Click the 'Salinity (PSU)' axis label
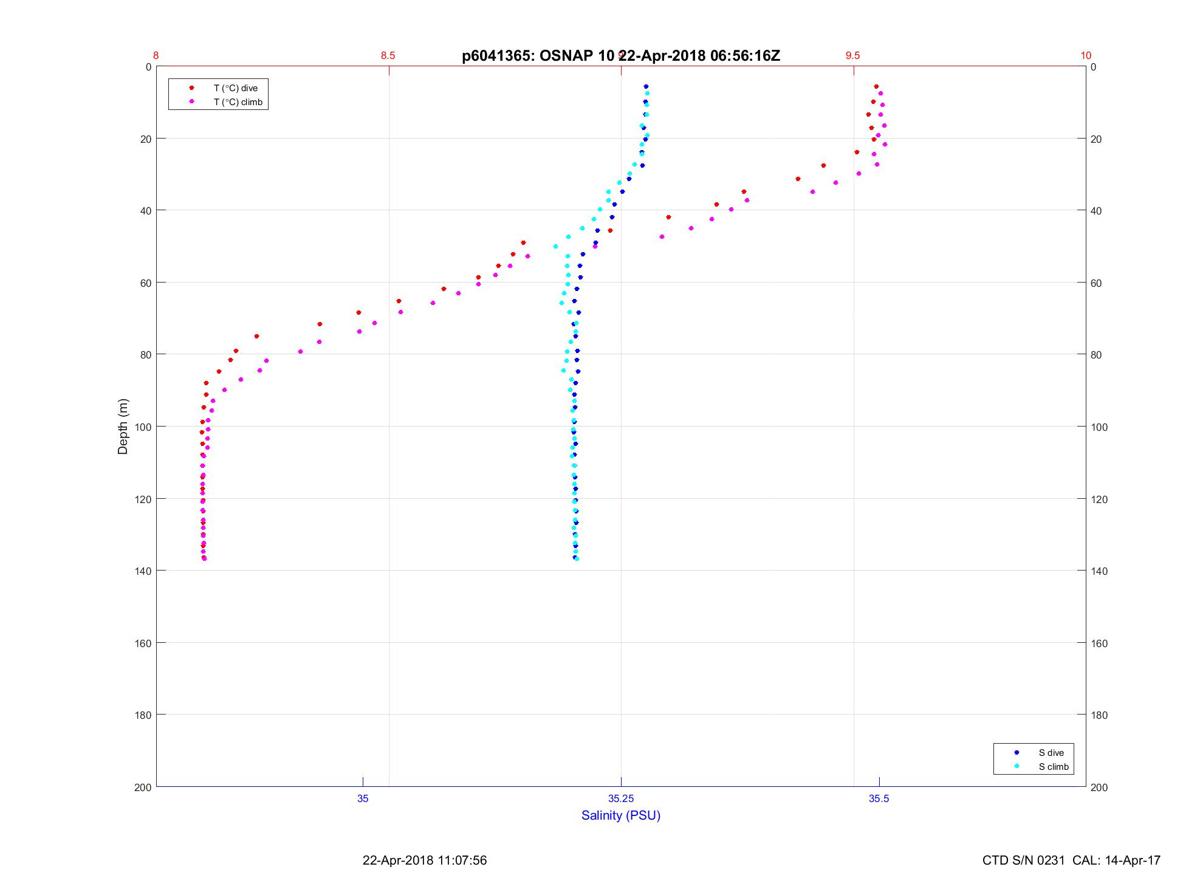The width and height of the screenshot is (1200, 885). tap(621, 815)
